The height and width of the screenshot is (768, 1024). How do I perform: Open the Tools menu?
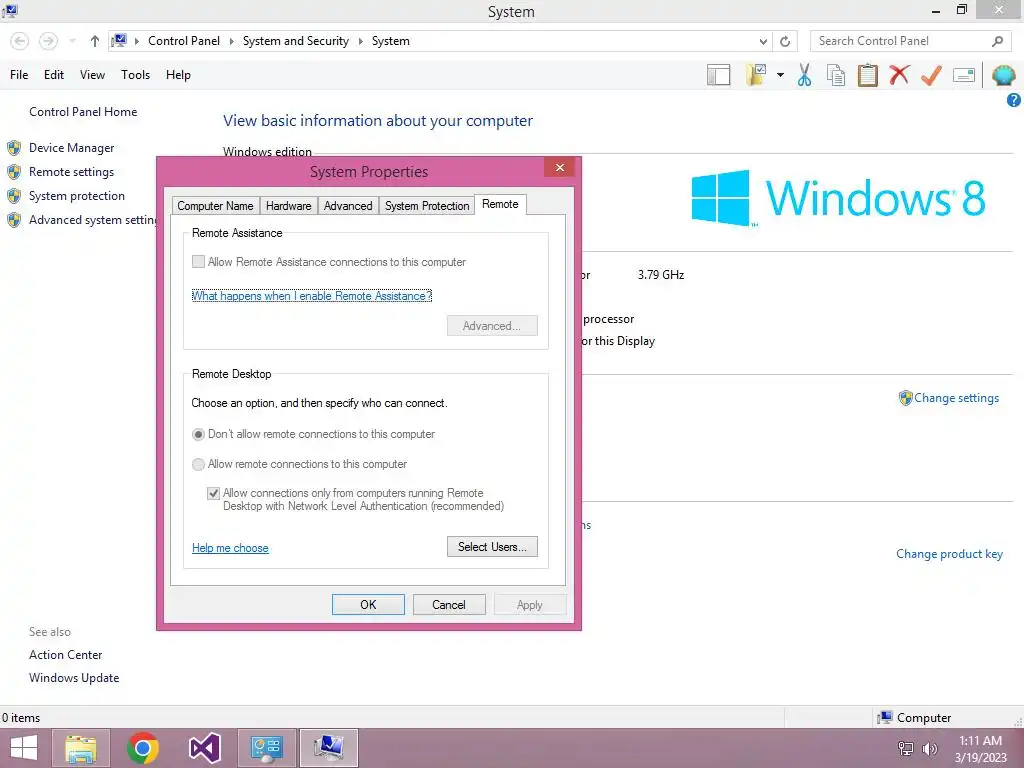135,74
